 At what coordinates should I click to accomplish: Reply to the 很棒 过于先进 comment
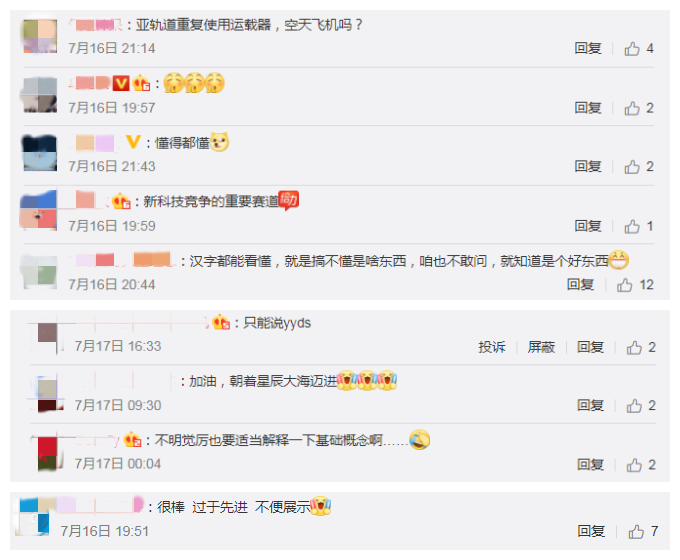(591, 531)
